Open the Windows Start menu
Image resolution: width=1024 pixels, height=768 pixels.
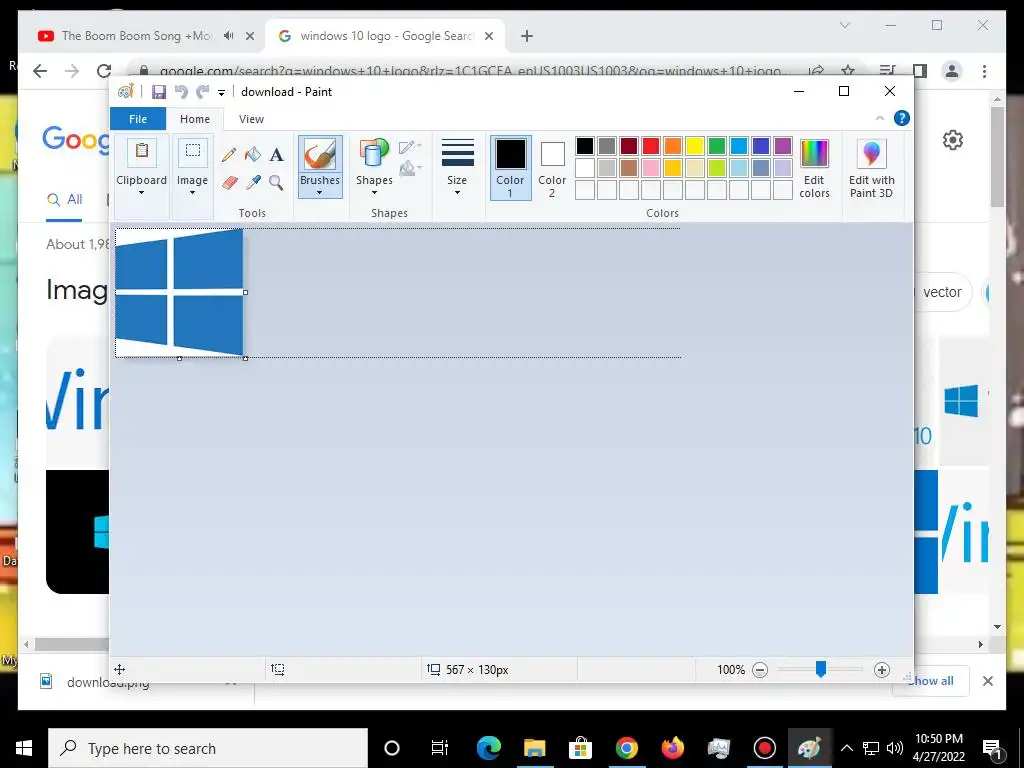pos(24,748)
